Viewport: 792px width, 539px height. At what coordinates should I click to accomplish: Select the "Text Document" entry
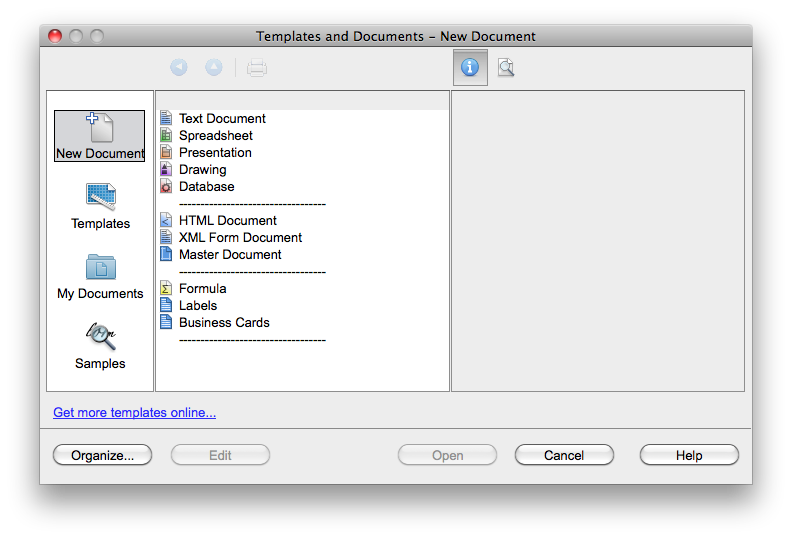[x=222, y=118]
